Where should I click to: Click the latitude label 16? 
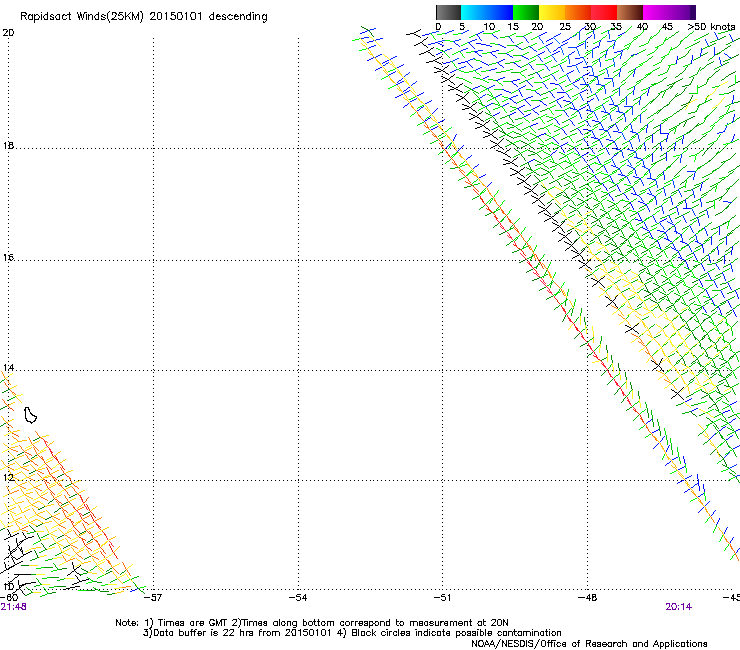coord(8,257)
